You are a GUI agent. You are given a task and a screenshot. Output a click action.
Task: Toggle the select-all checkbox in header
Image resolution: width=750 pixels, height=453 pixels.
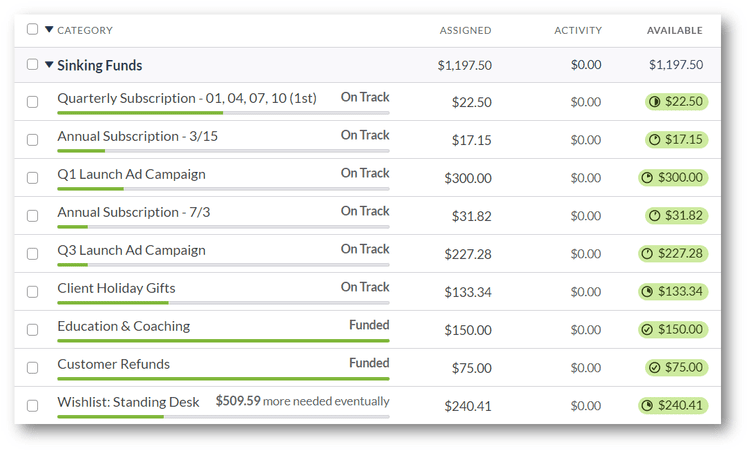pyautogui.click(x=33, y=30)
